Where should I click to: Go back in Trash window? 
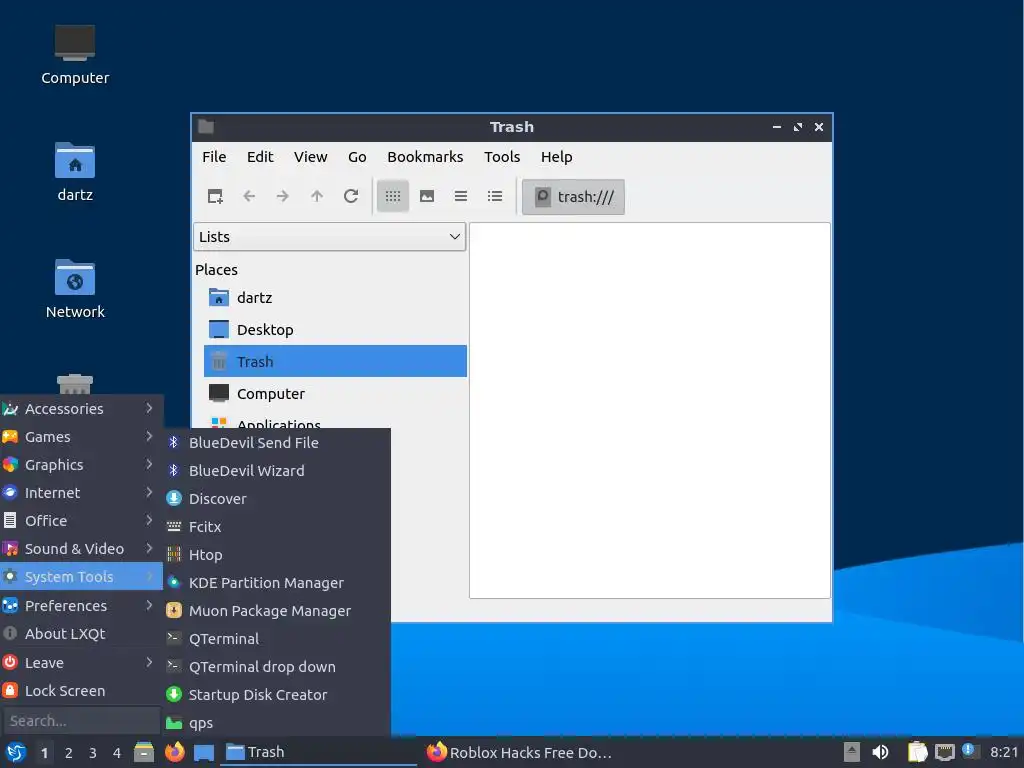point(249,196)
